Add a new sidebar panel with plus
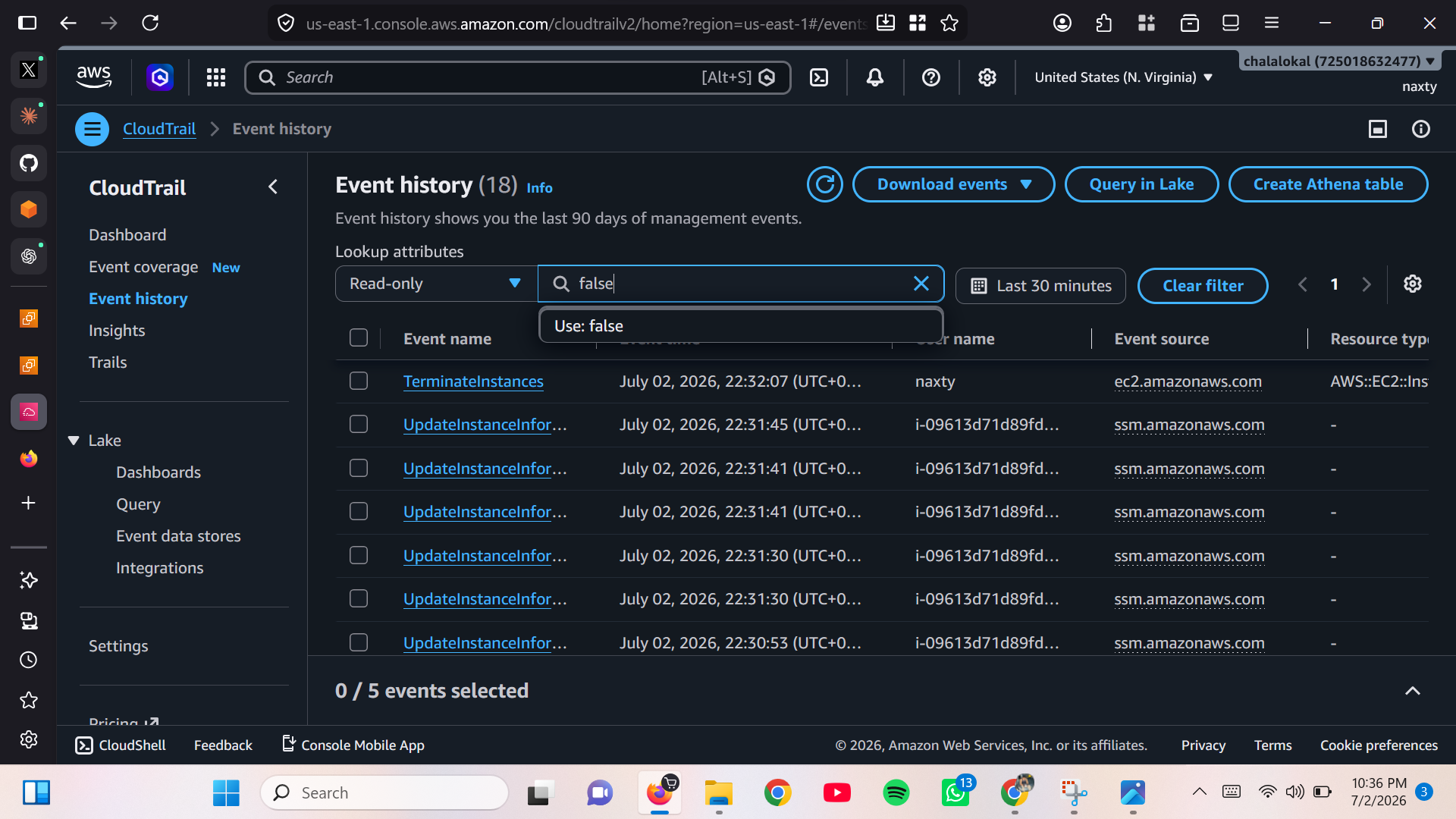 29,503
